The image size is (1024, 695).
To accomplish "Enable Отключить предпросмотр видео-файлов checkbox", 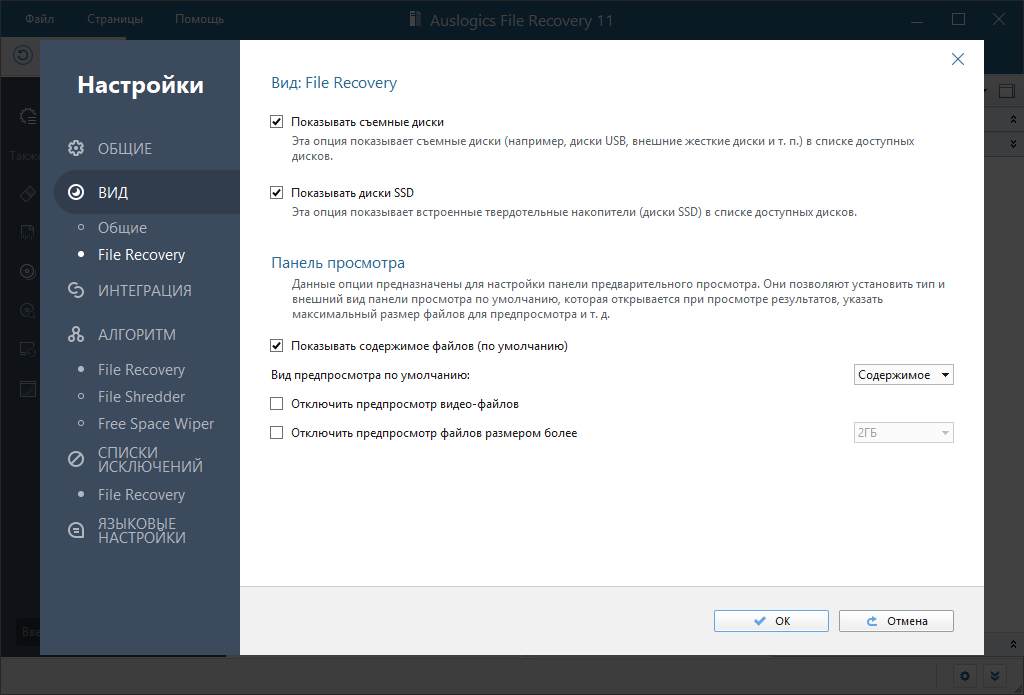I will (276, 404).
